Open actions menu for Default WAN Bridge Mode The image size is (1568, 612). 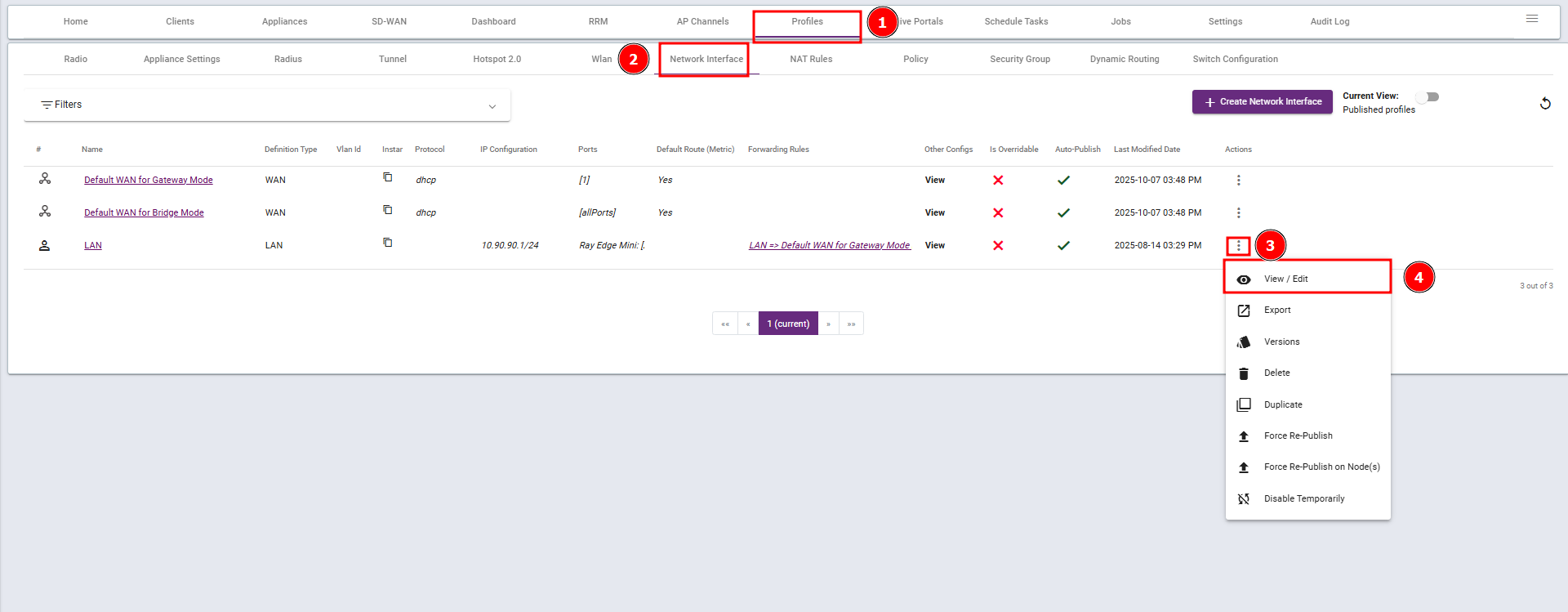coord(1238,212)
